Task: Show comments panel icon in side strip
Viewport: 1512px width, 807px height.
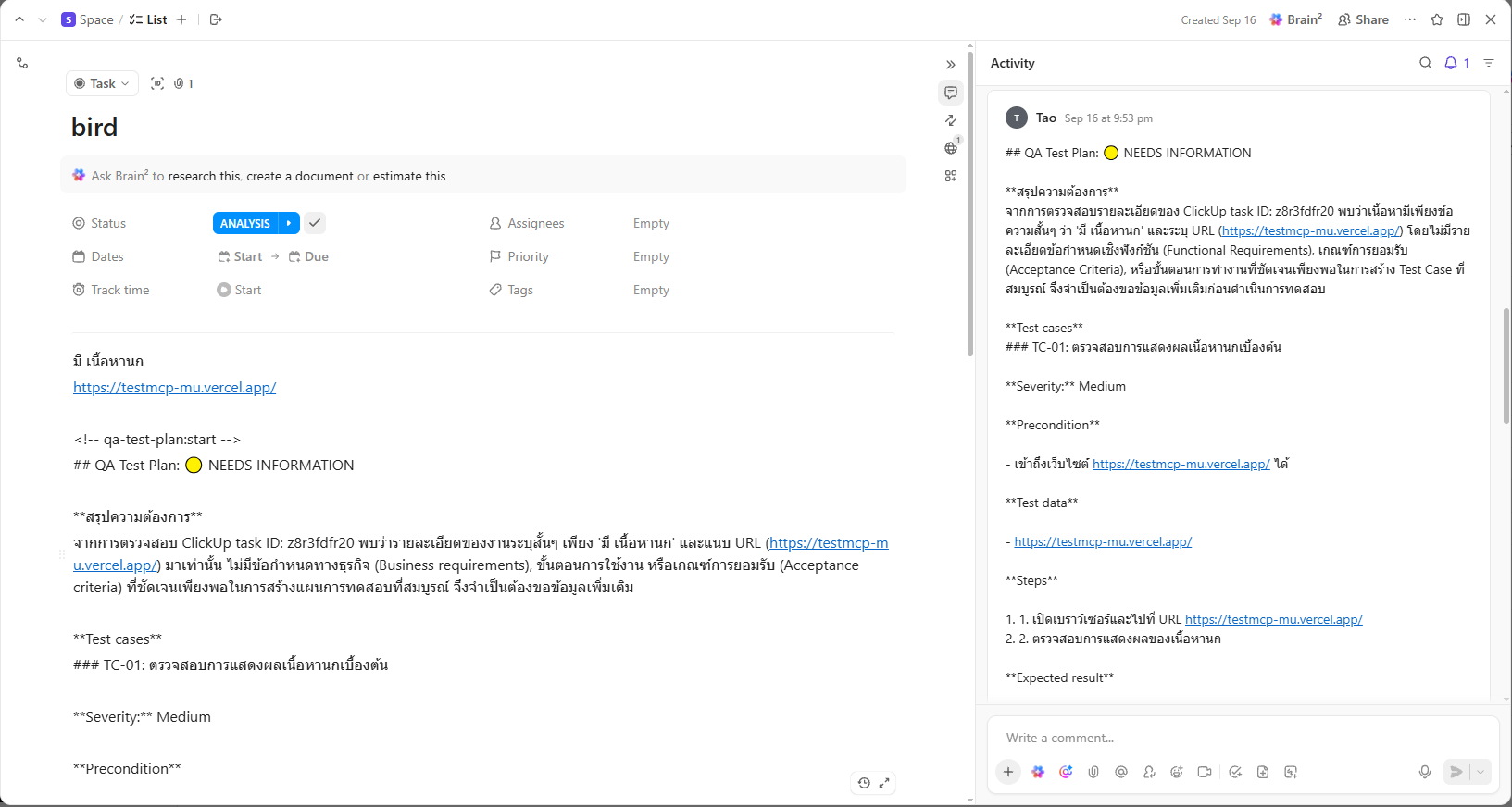Action: [951, 93]
